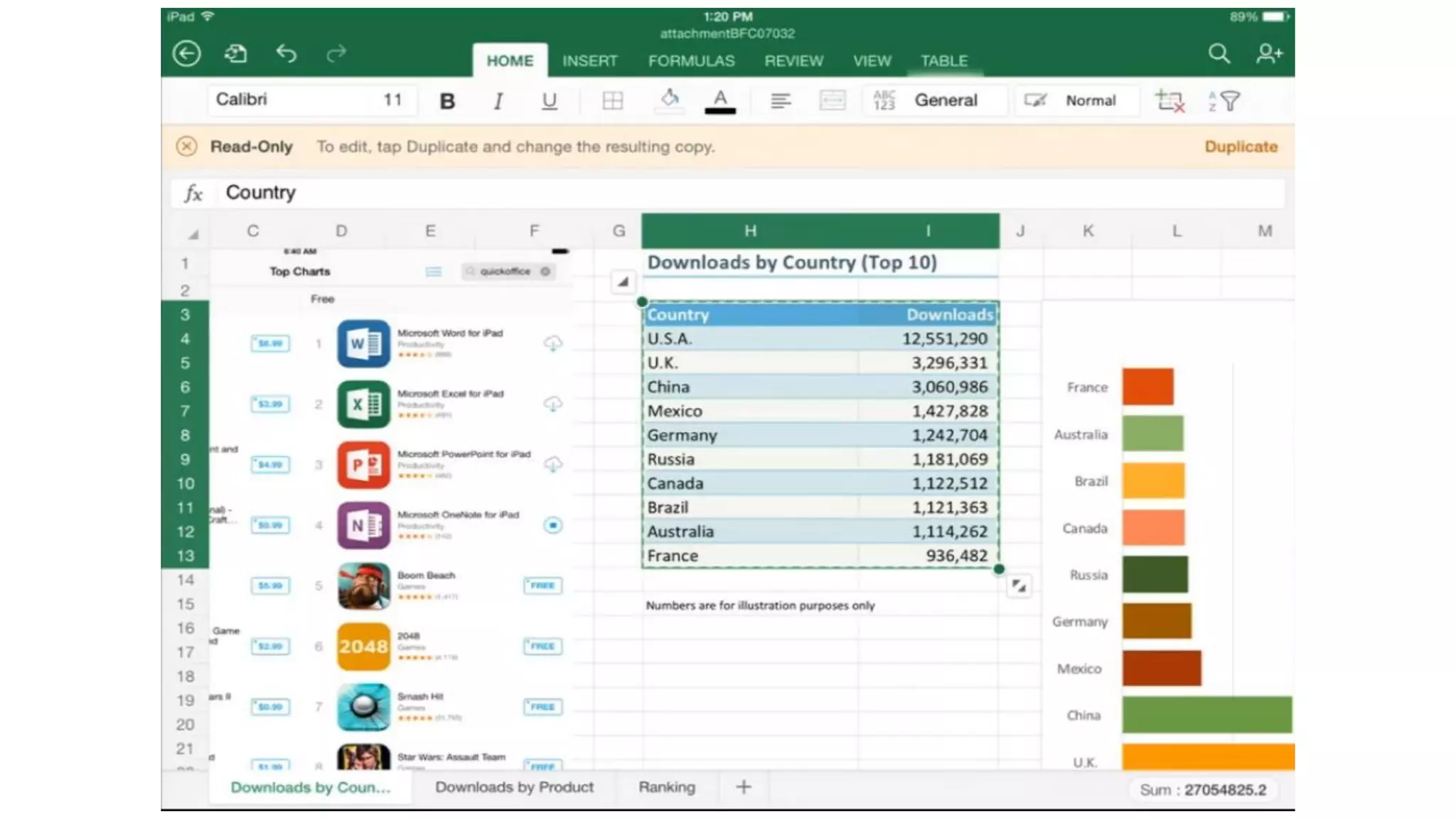Tap the Duplicate button

[1241, 146]
